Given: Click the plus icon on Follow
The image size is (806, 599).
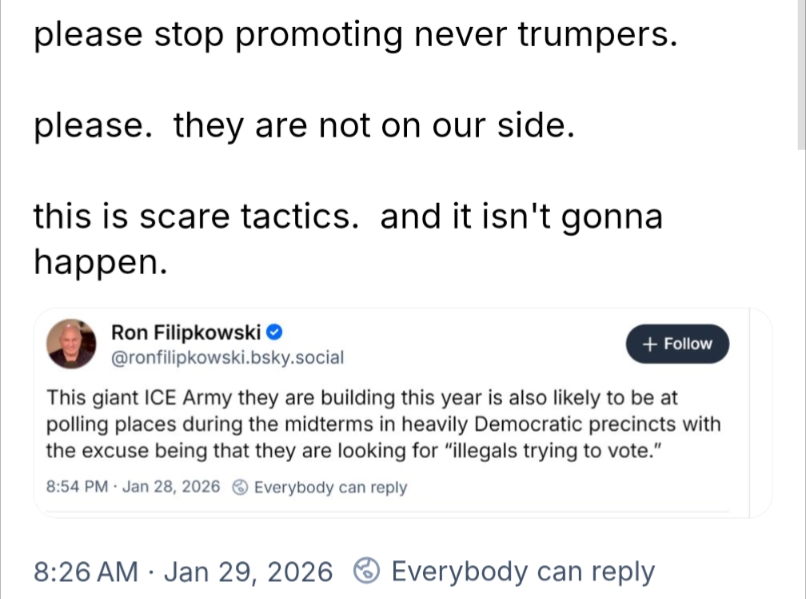Looking at the screenshot, I should point(651,344).
